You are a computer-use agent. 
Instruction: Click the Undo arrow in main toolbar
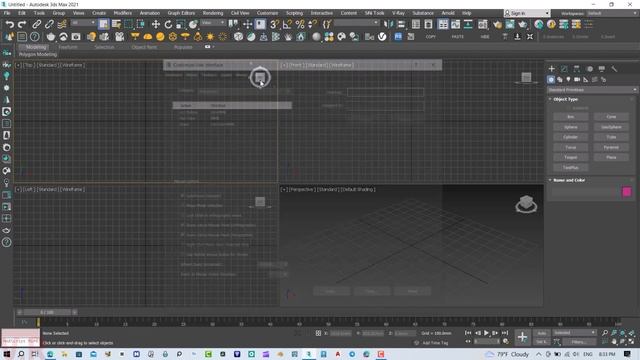tap(10, 24)
